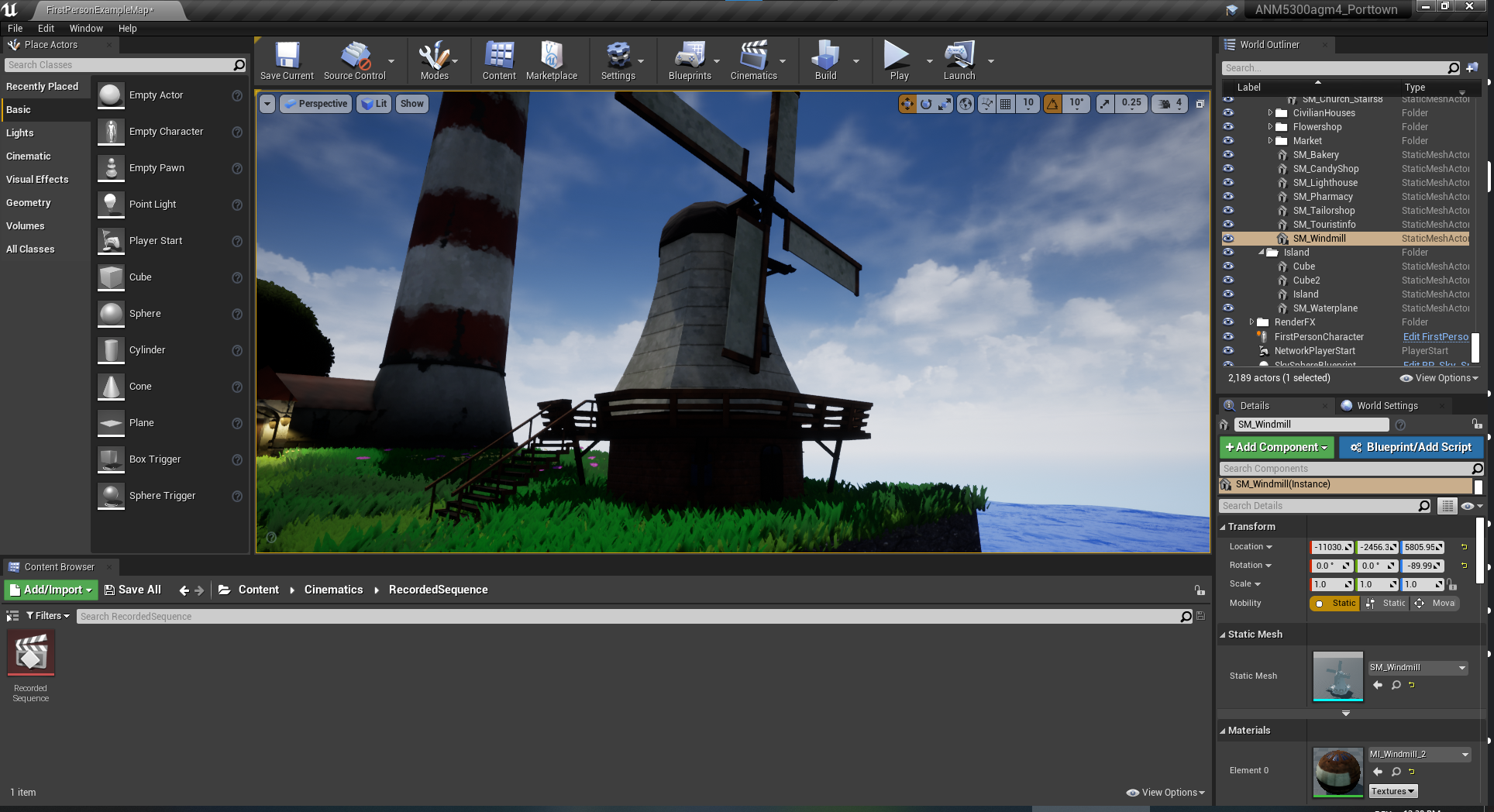Open the Modes toolbar button
The width and height of the screenshot is (1494, 812).
tap(434, 60)
